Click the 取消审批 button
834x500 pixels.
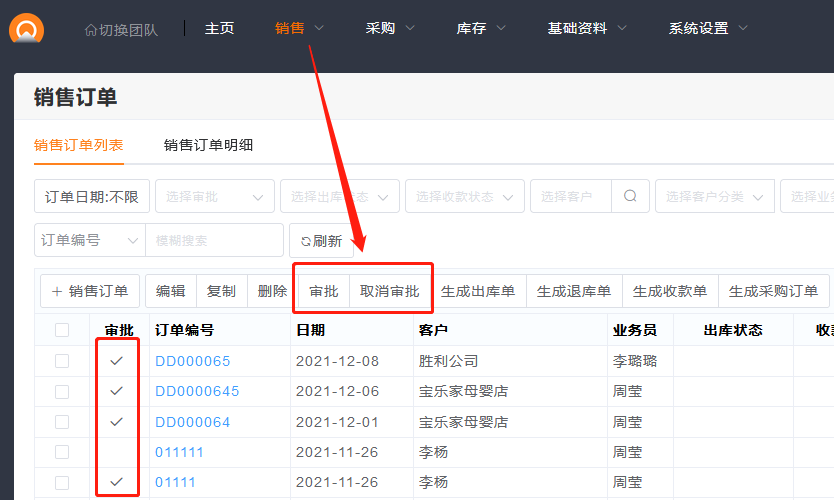[390, 291]
